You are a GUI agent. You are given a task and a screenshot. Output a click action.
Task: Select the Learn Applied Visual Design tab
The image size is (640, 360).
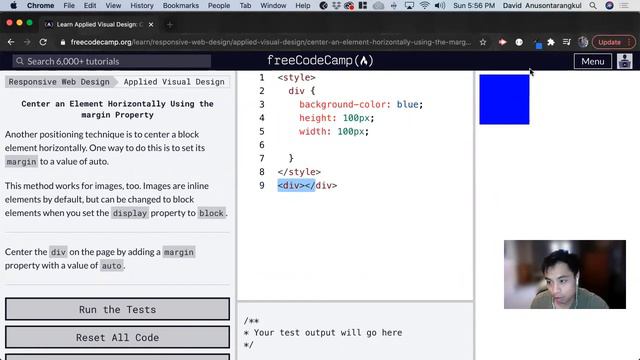tap(99, 24)
